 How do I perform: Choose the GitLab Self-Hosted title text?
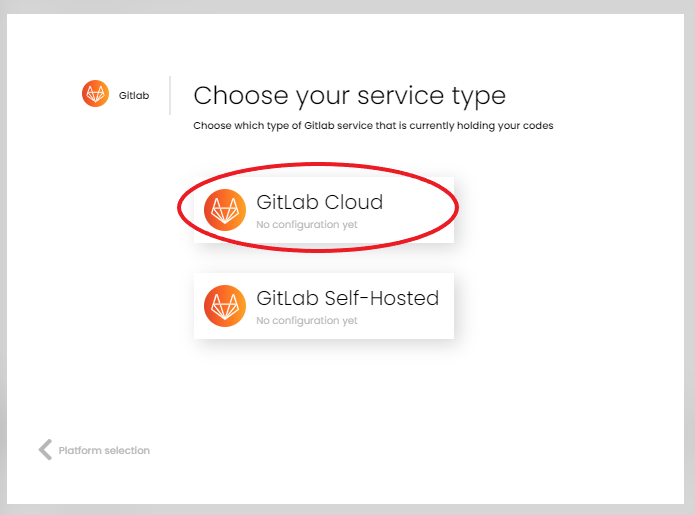tap(347, 298)
